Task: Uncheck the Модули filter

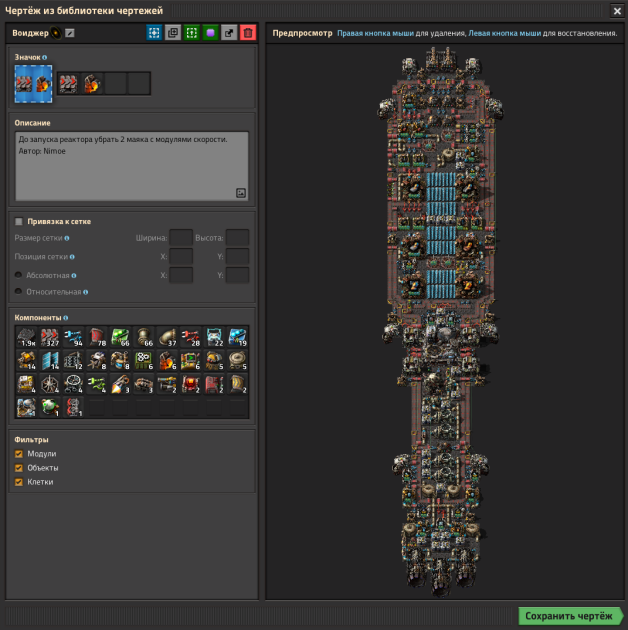Action: click(18, 454)
